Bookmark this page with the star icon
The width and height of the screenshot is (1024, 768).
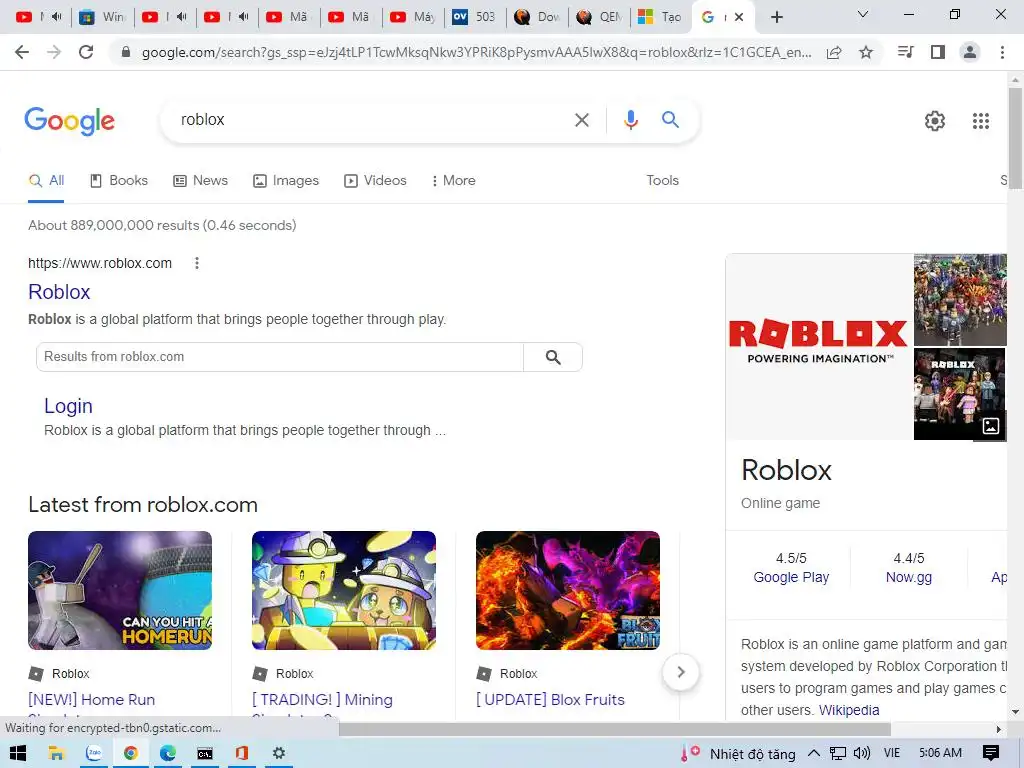pyautogui.click(x=866, y=52)
